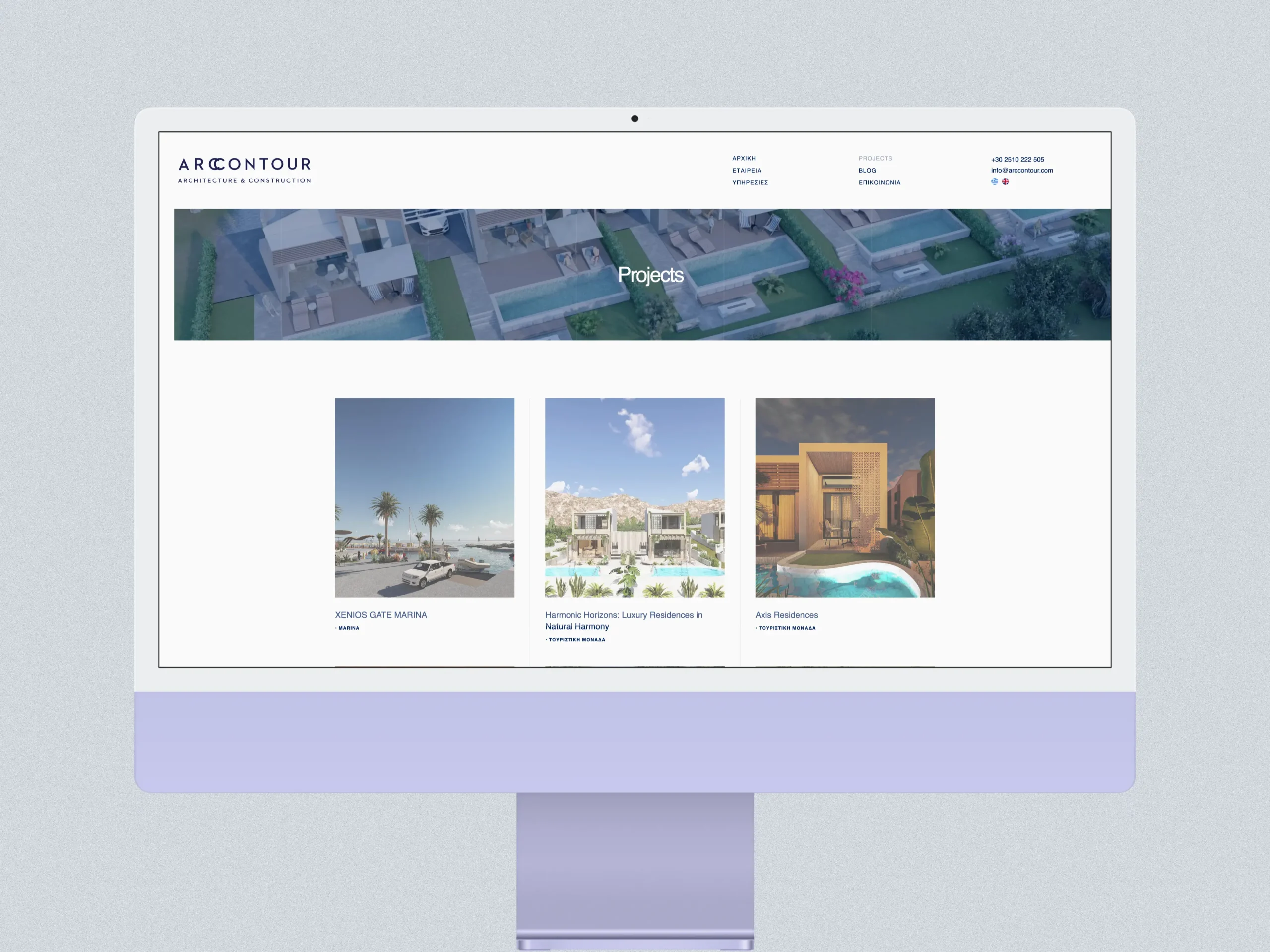The image size is (1270, 952).
Task: Click the Harmonic Horizons Luxury Residences title
Action: tap(623, 620)
